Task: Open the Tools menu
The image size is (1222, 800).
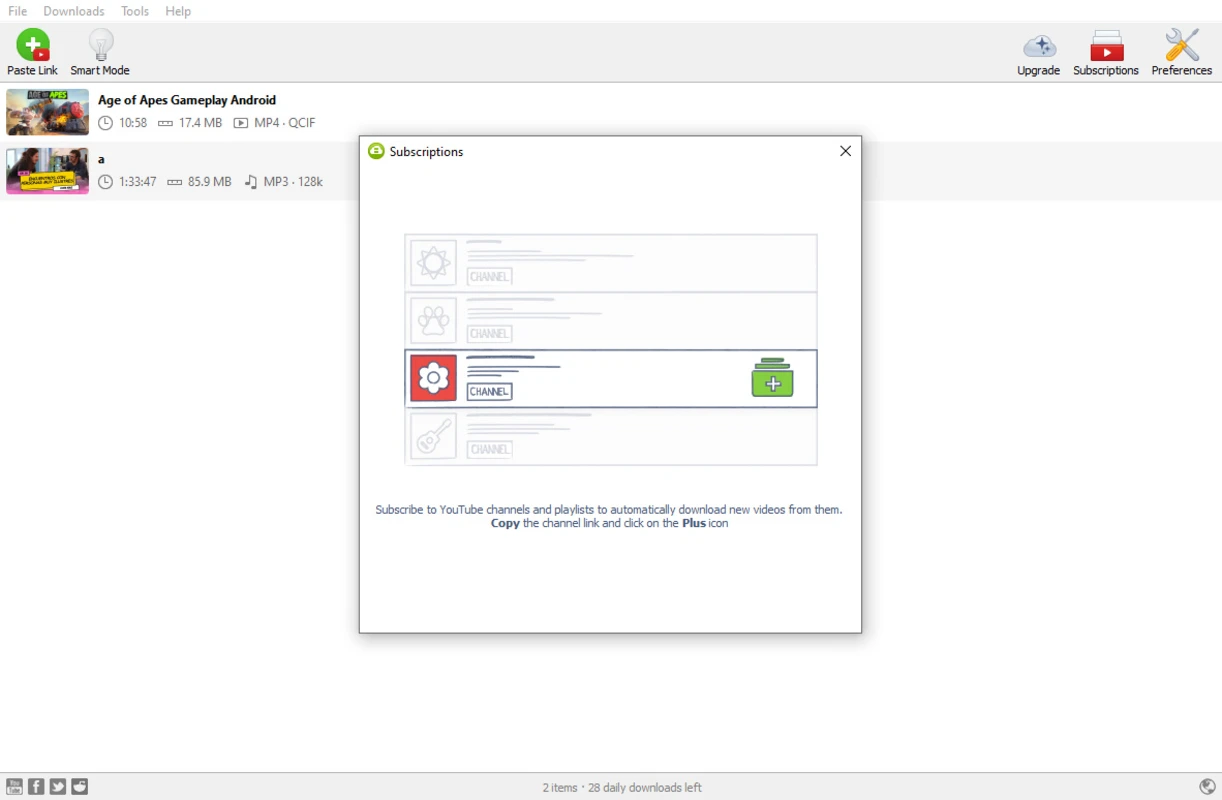Action: click(135, 11)
